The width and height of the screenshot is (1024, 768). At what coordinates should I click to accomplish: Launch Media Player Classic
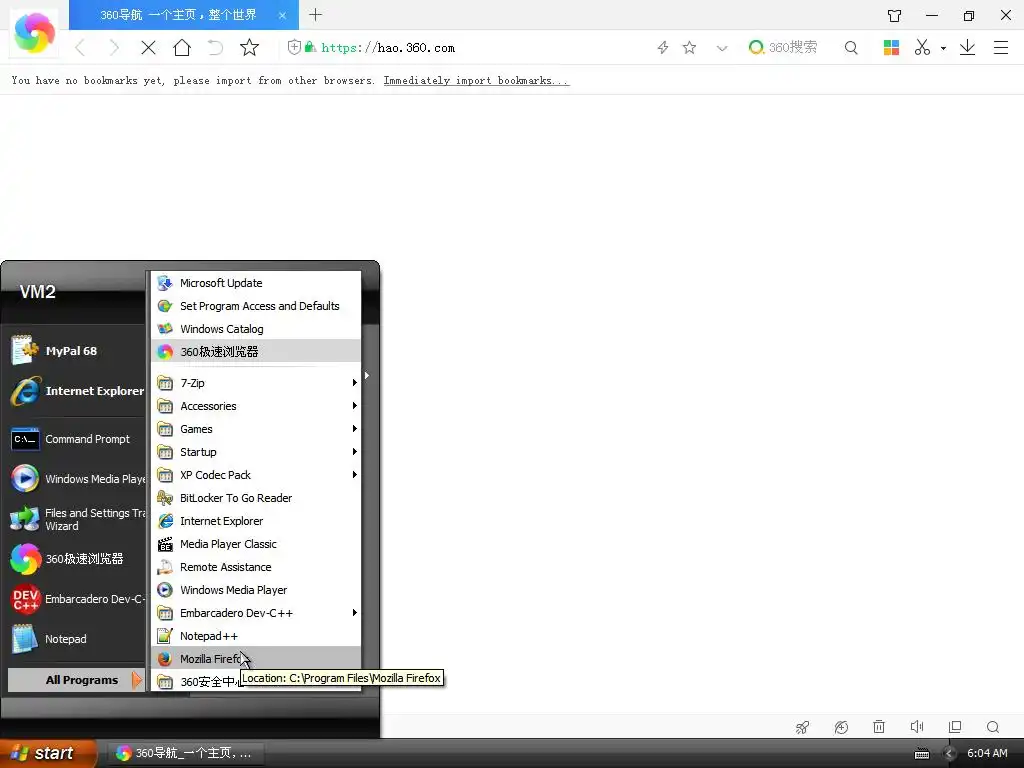point(256,543)
